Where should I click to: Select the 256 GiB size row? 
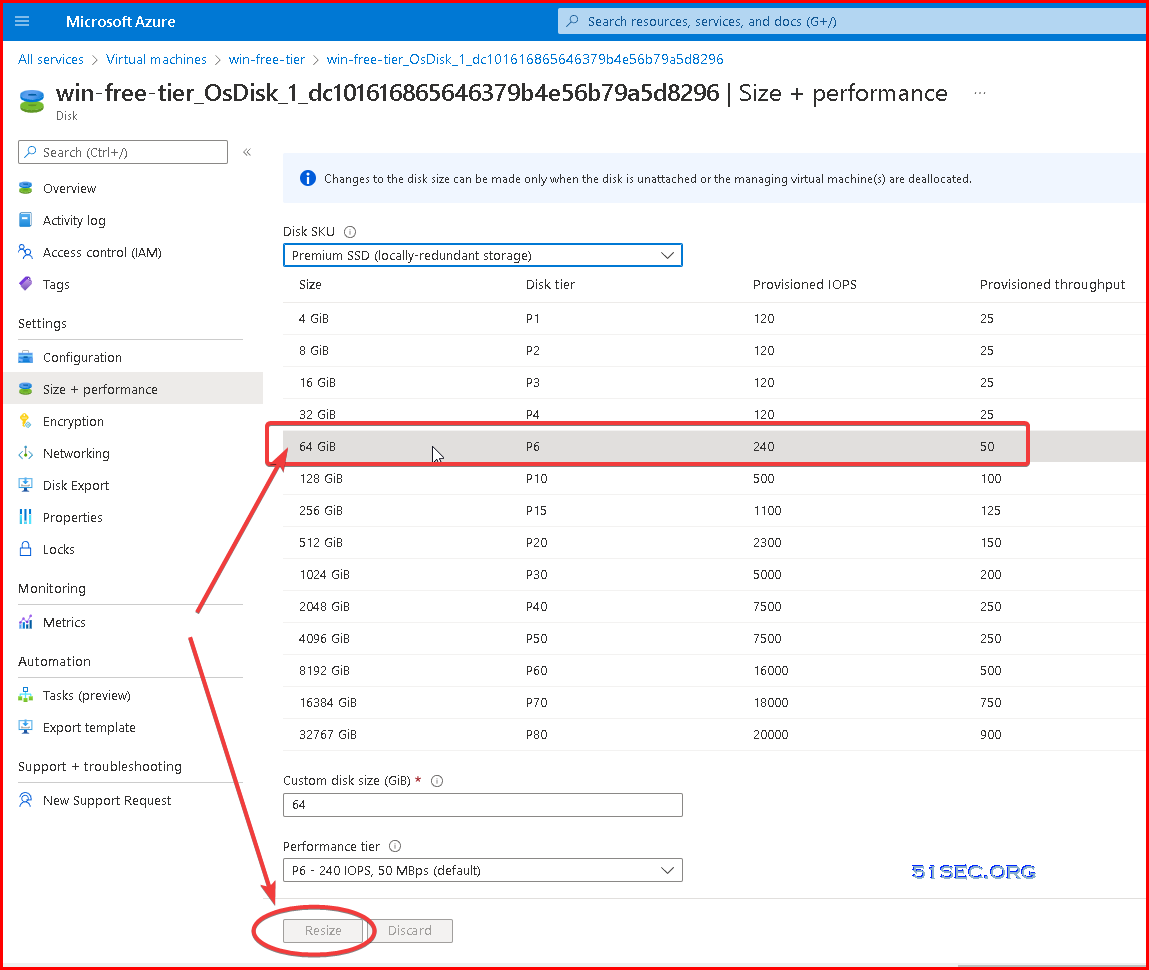714,511
